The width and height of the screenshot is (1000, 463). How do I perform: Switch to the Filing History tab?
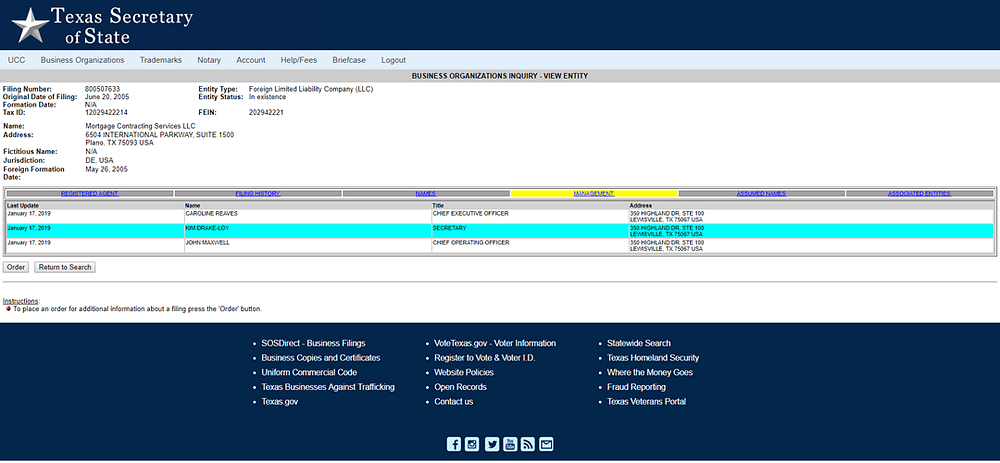258,193
